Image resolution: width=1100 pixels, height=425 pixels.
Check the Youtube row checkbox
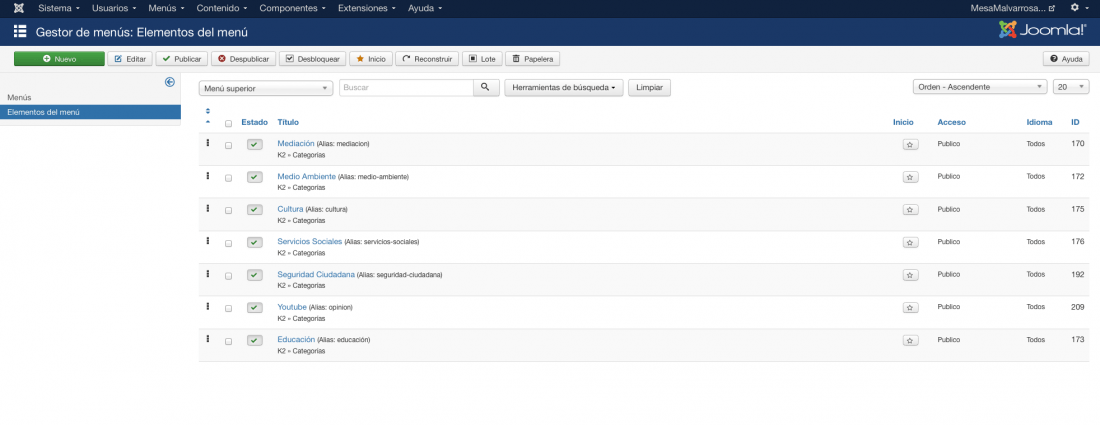228,309
